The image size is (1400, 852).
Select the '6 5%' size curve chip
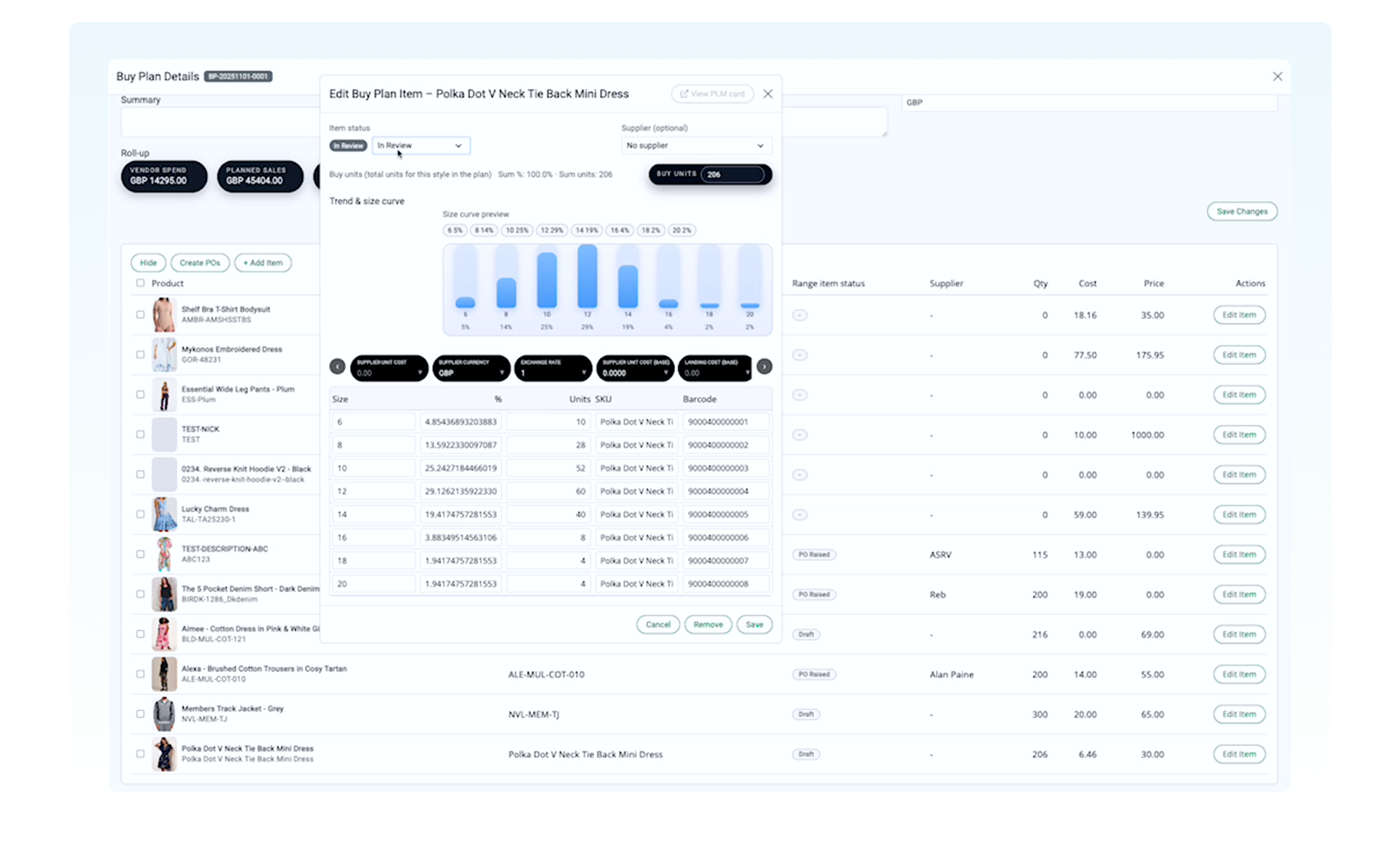(x=457, y=230)
